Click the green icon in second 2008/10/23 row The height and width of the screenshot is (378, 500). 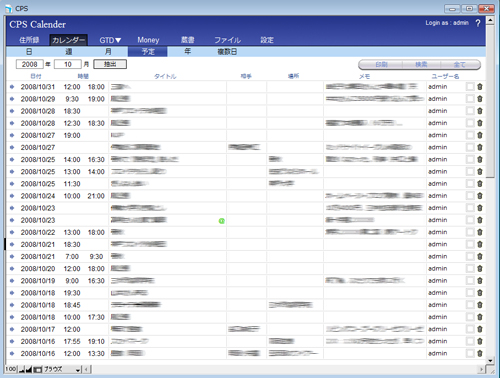(221, 221)
